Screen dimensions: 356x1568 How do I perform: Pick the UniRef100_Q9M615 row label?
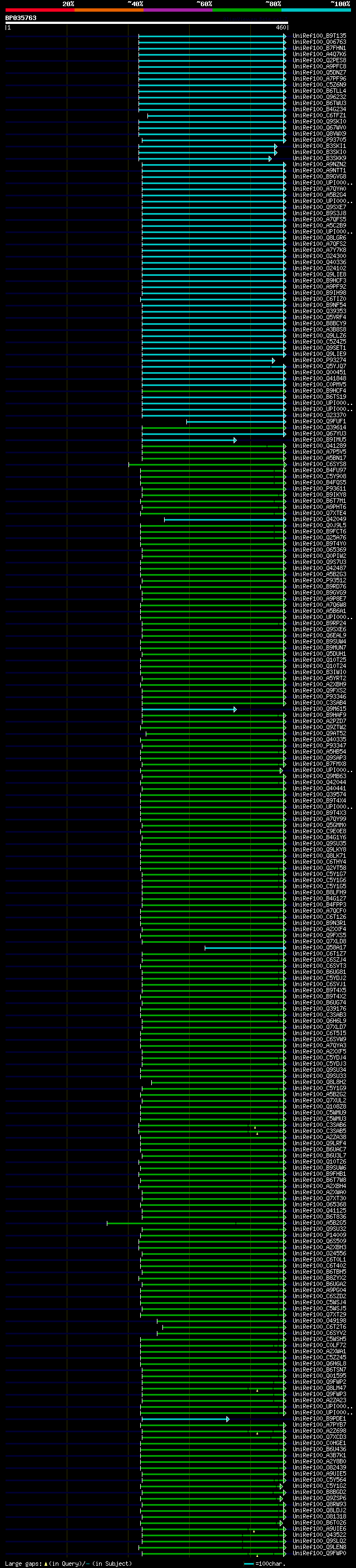pyautogui.click(x=319, y=709)
